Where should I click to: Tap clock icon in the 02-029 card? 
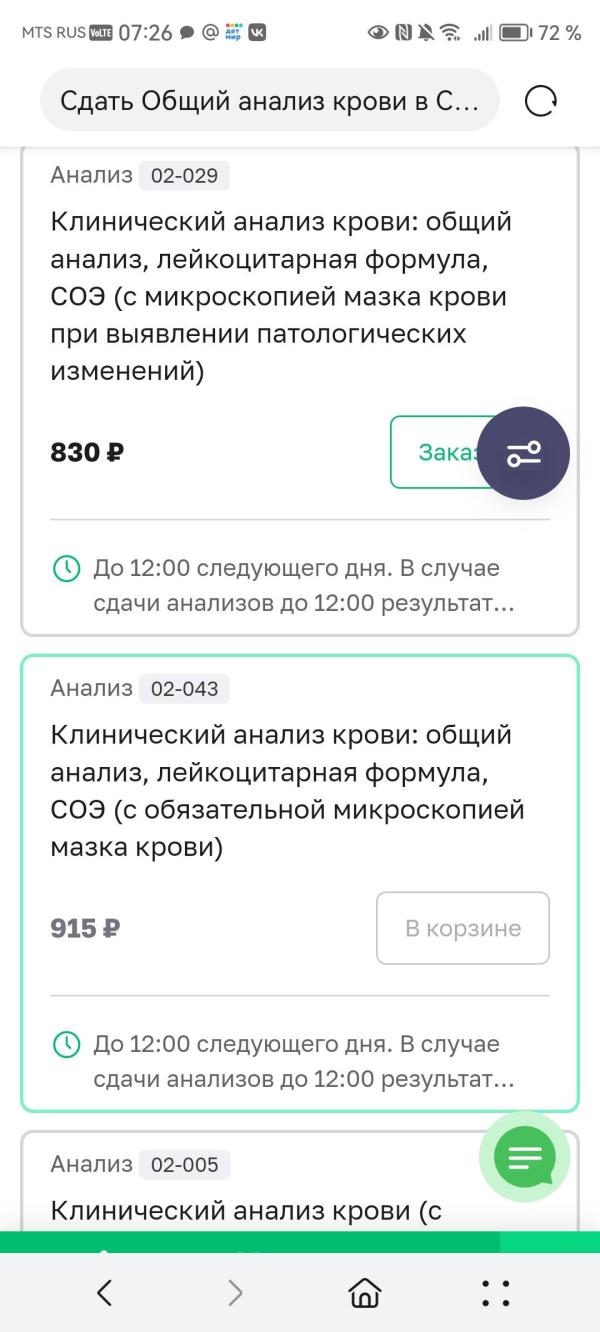click(66, 569)
